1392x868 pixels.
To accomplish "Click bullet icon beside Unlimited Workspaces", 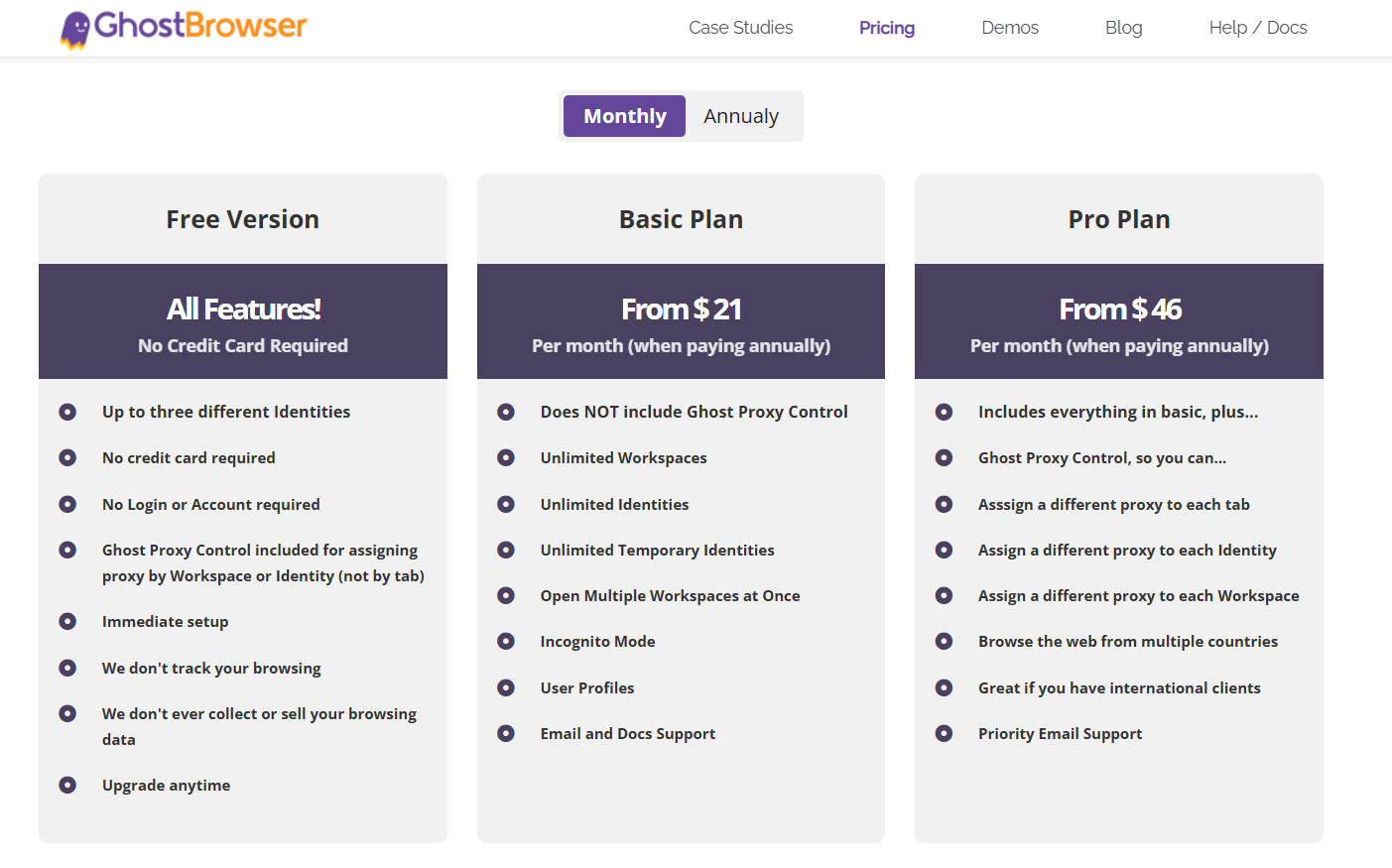I will pyautogui.click(x=506, y=457).
